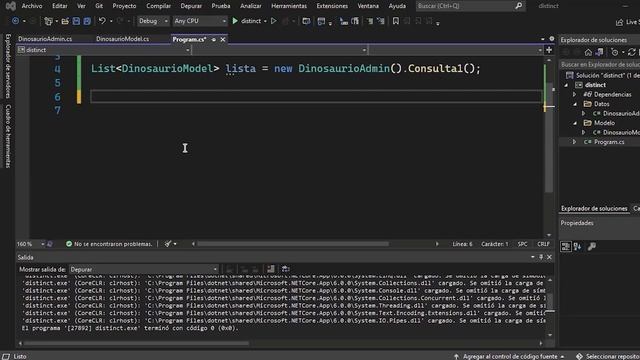640x360 pixels.
Task: Click the pending changes filter clock icon
Action: 615,52
